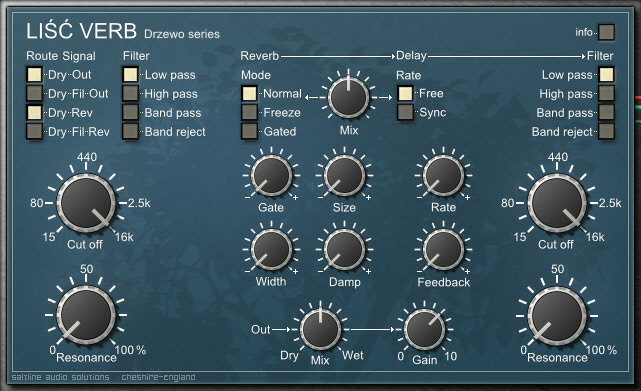641x391 pixels.
Task: Click the right Cut off knob
Action: tap(557, 203)
